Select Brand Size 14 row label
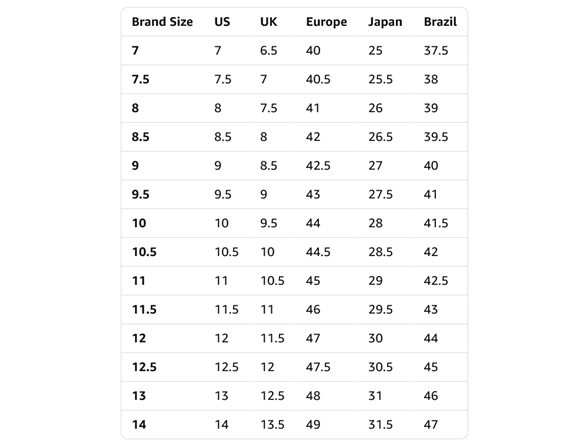This screenshot has width=588, height=441. tap(139, 425)
